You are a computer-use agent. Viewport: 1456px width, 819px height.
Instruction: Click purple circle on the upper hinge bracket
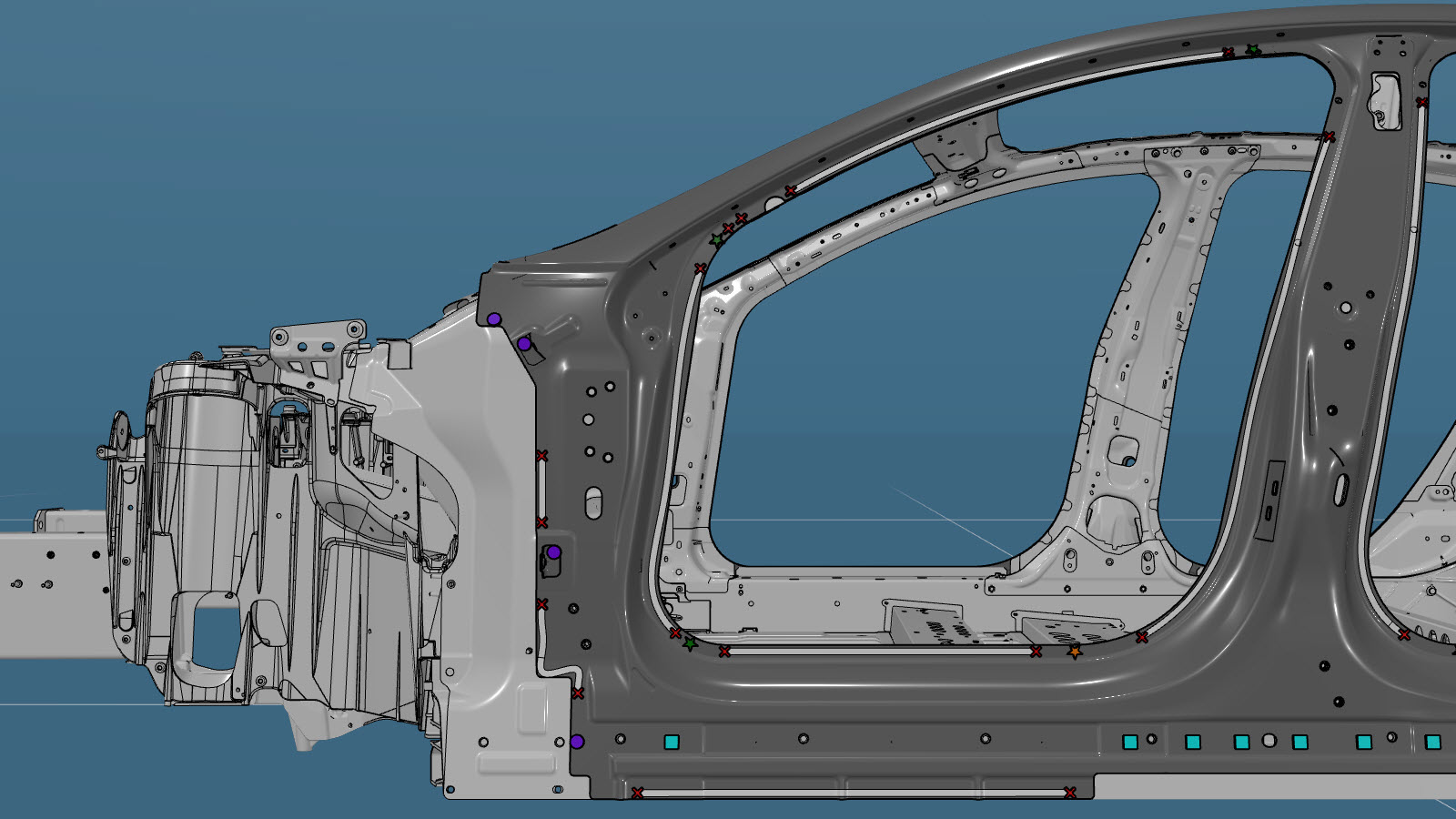click(524, 344)
